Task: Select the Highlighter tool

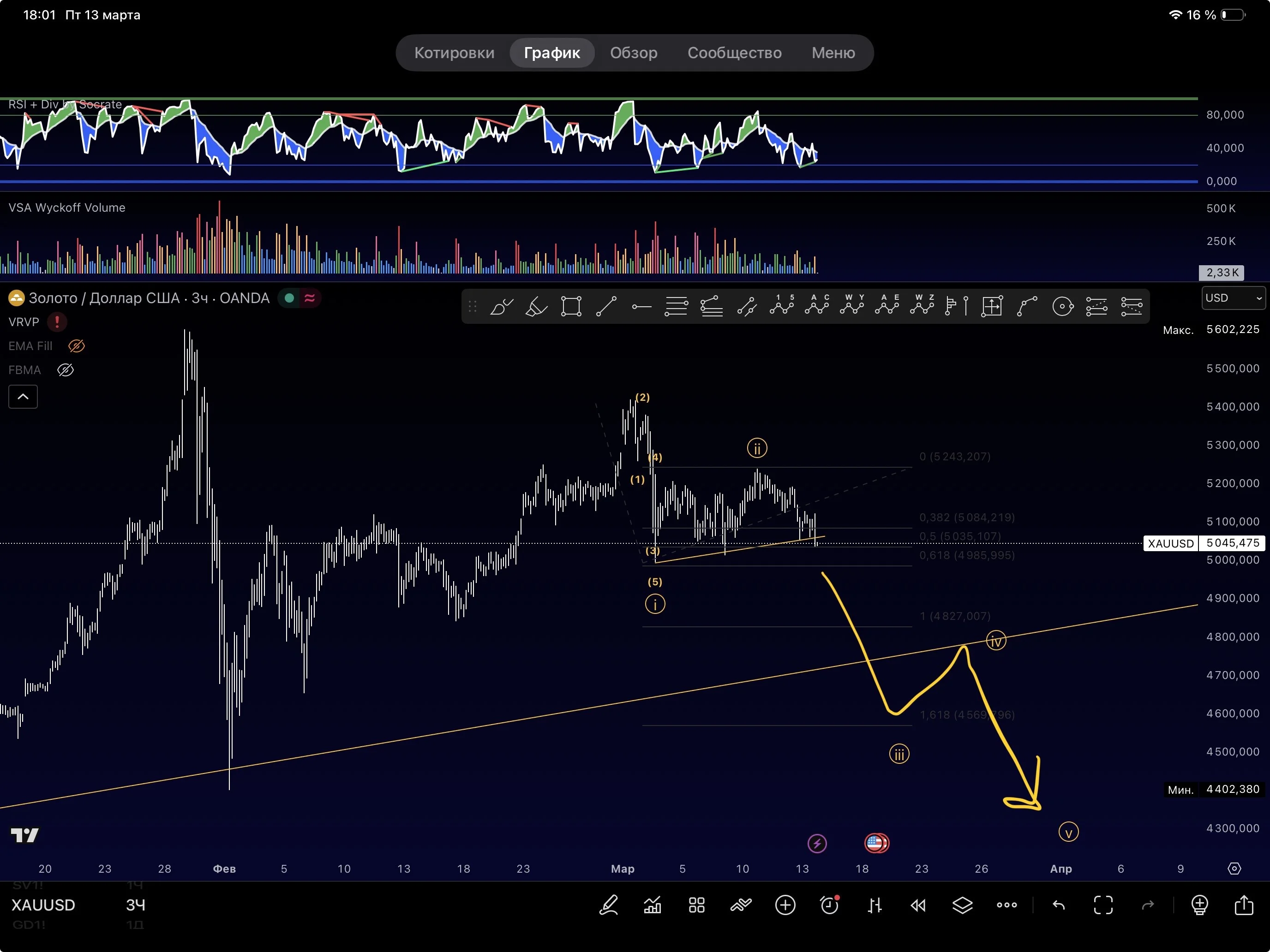Action: pos(536,306)
